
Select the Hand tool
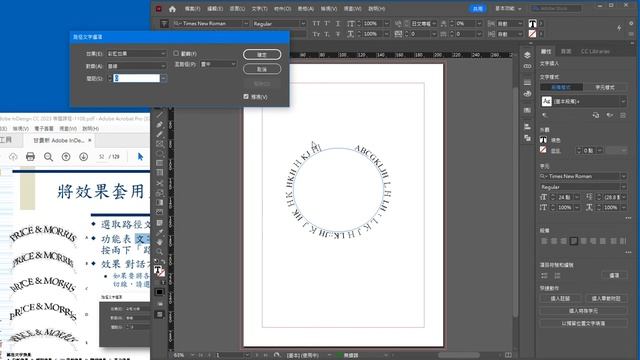click(x=160, y=242)
